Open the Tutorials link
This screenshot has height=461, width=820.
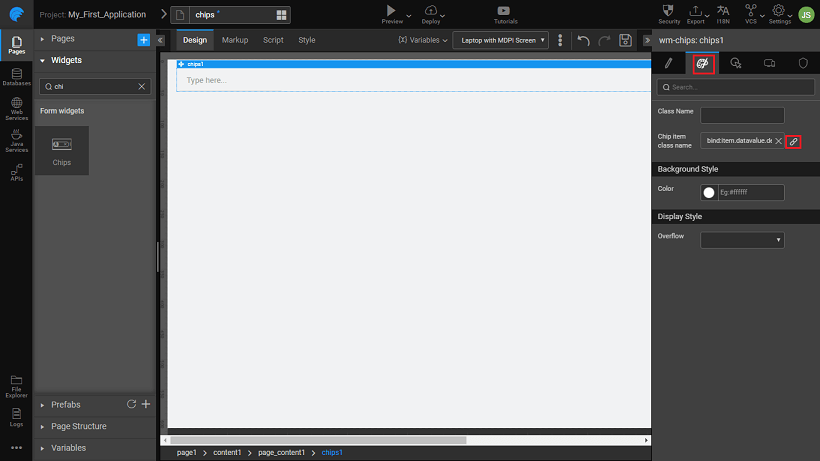506,14
